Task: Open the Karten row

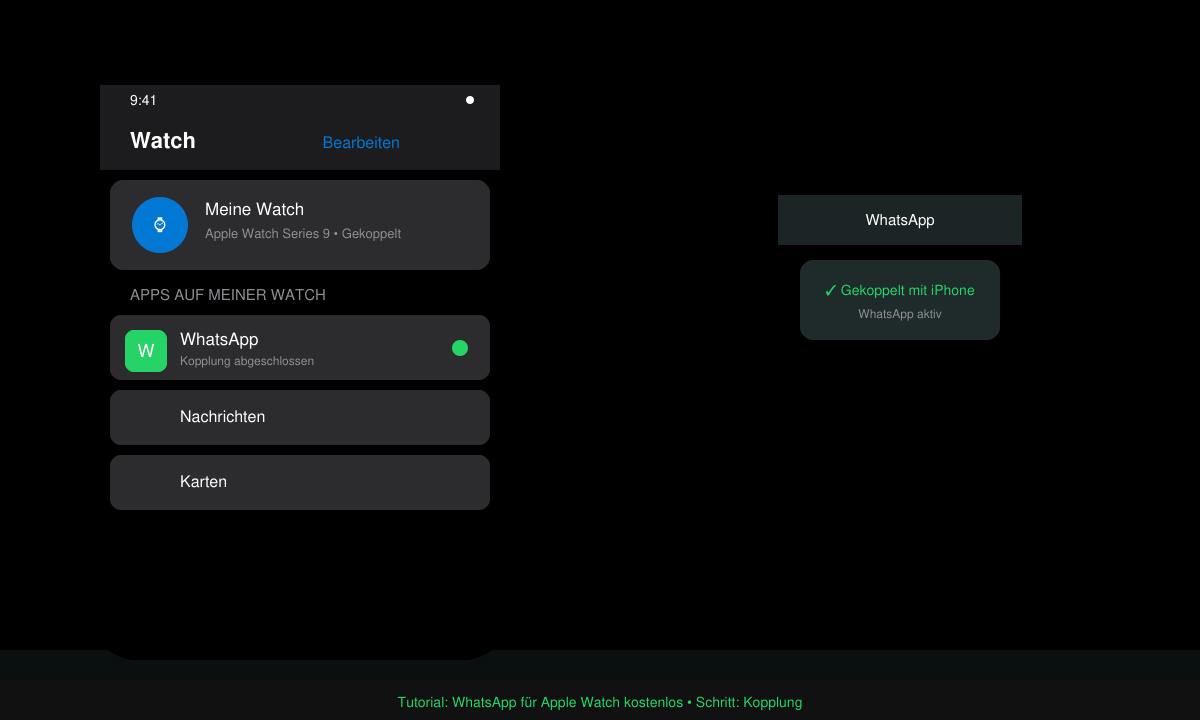Action: 300,482
